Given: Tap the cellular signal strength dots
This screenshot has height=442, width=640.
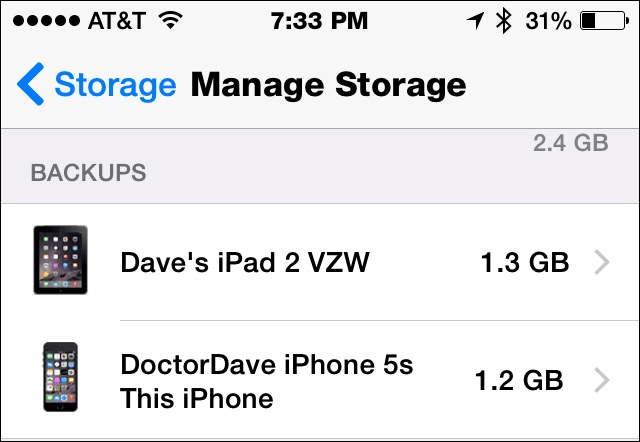Looking at the screenshot, I should (x=46, y=20).
